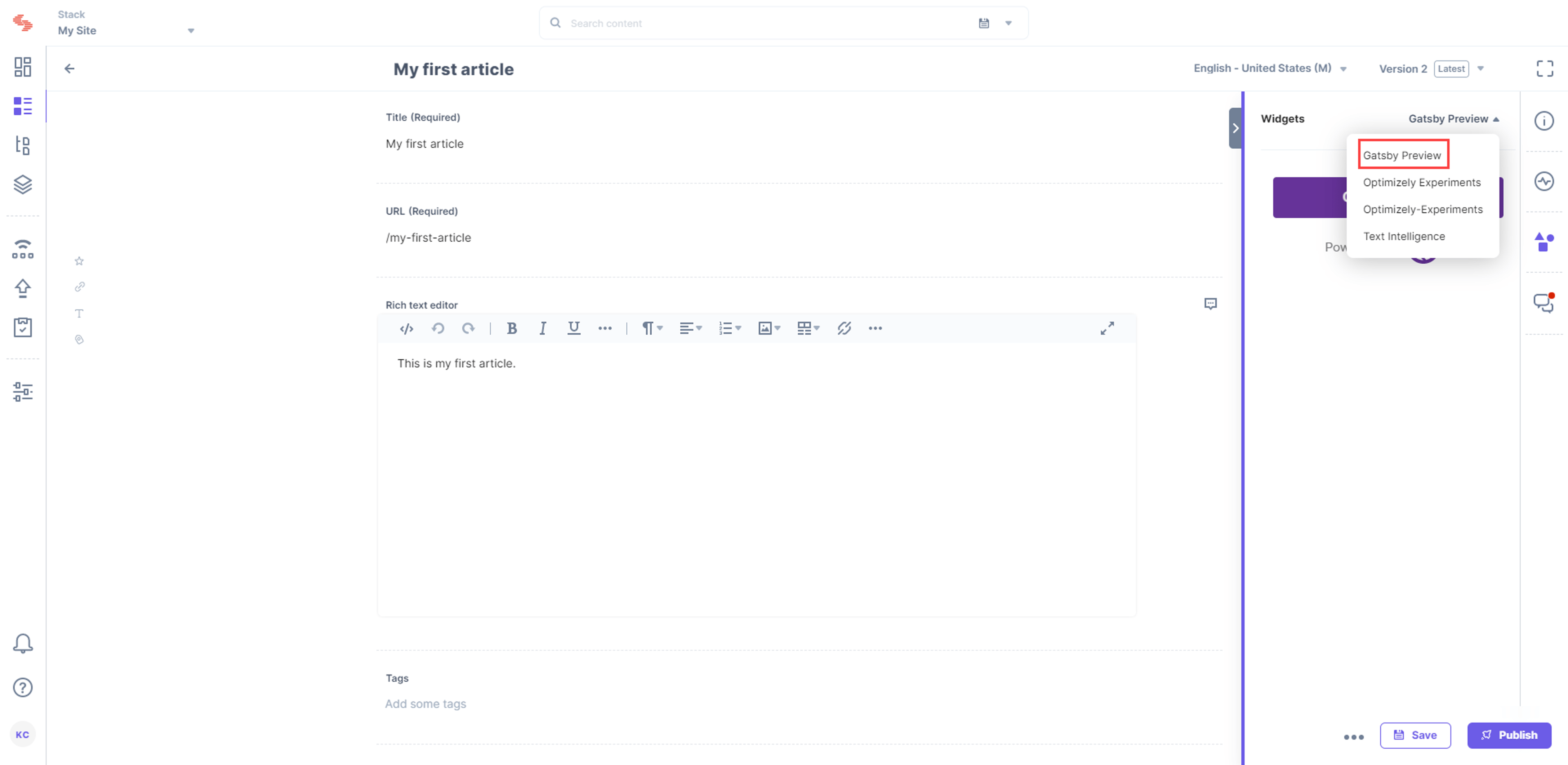Viewport: 1568px width, 765px height.
Task: Expand rich text editor to fullscreen
Action: pos(1107,329)
